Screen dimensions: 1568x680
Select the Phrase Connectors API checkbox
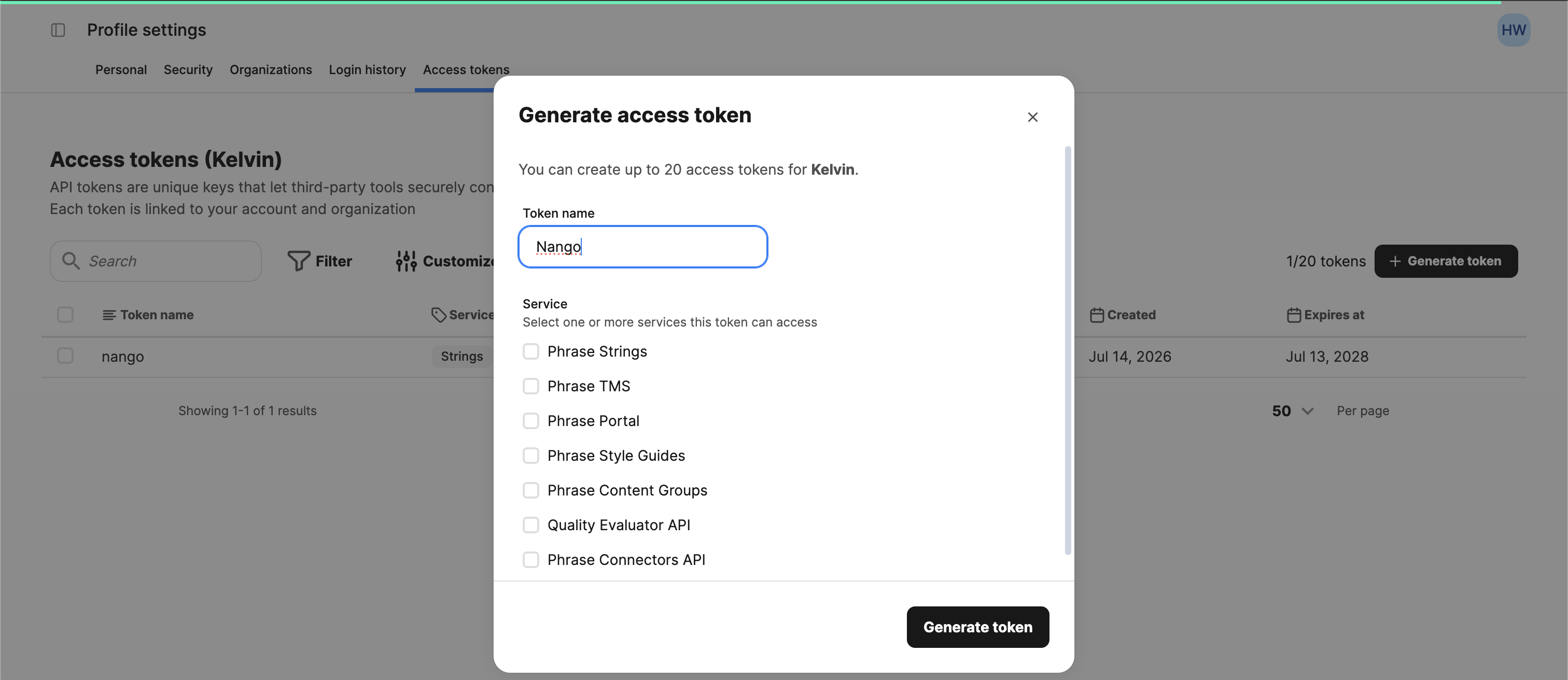(531, 560)
